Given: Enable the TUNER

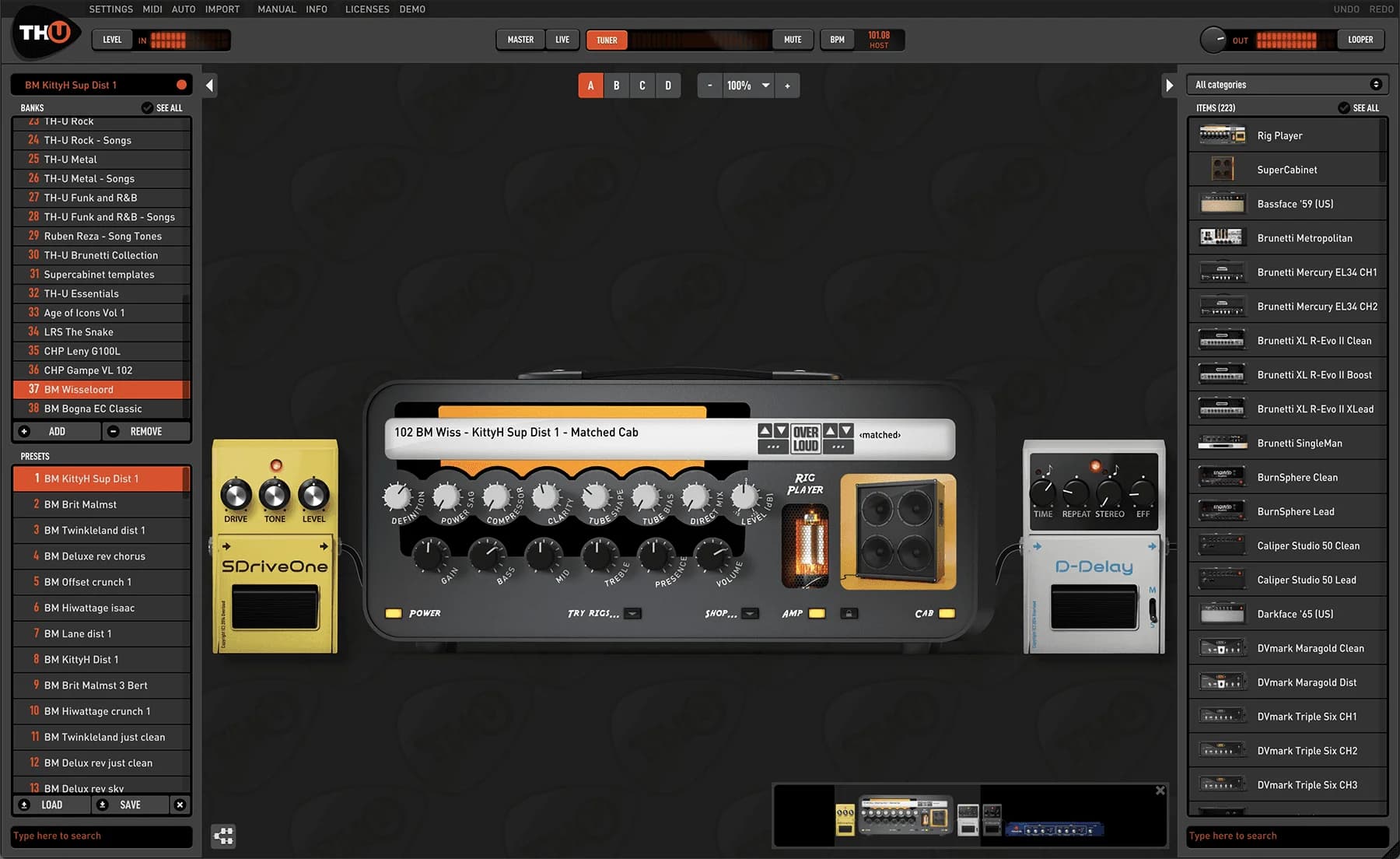Looking at the screenshot, I should [606, 40].
